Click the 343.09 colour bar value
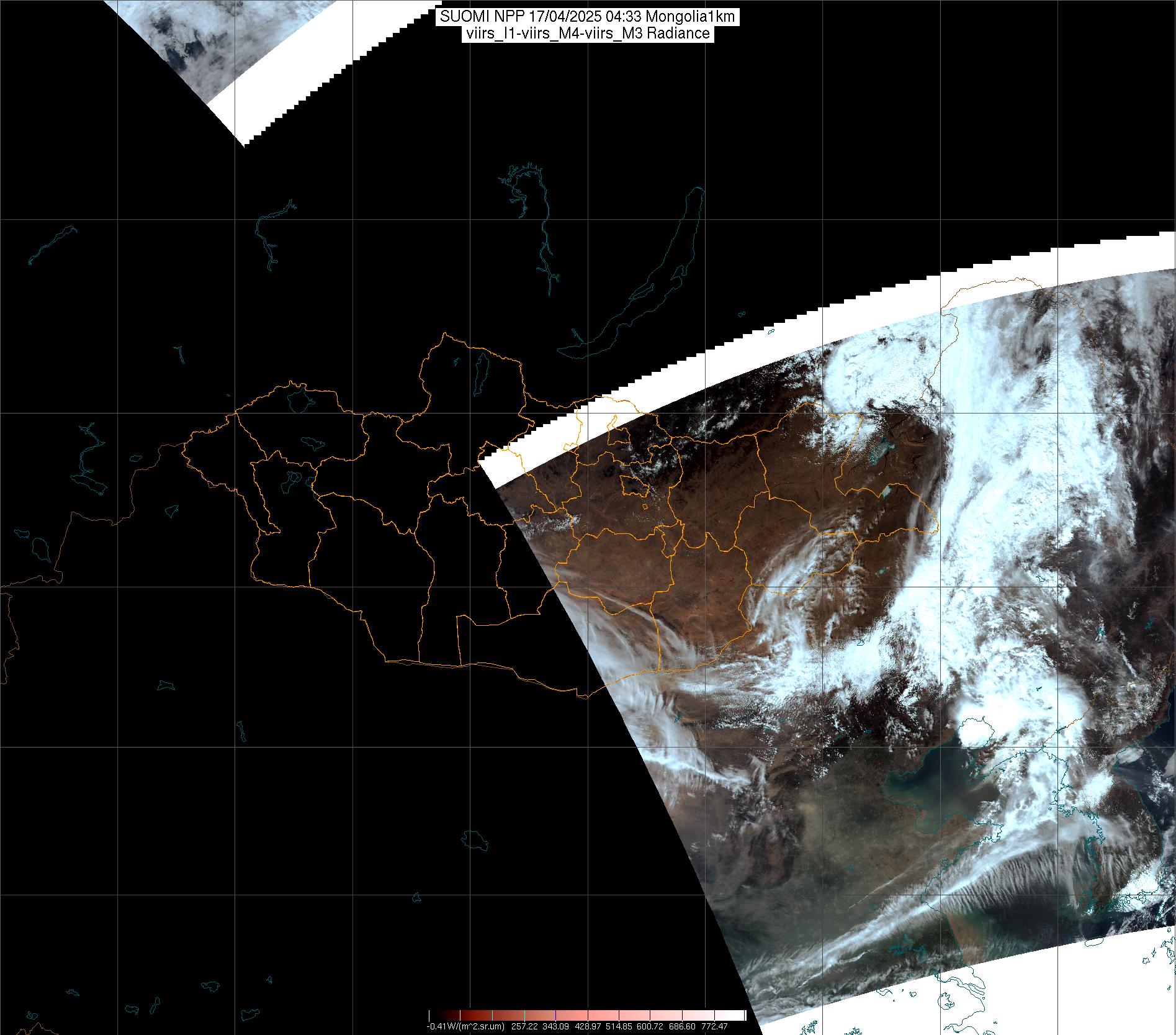This screenshot has height=1035, width=1176. pyautogui.click(x=555, y=1026)
